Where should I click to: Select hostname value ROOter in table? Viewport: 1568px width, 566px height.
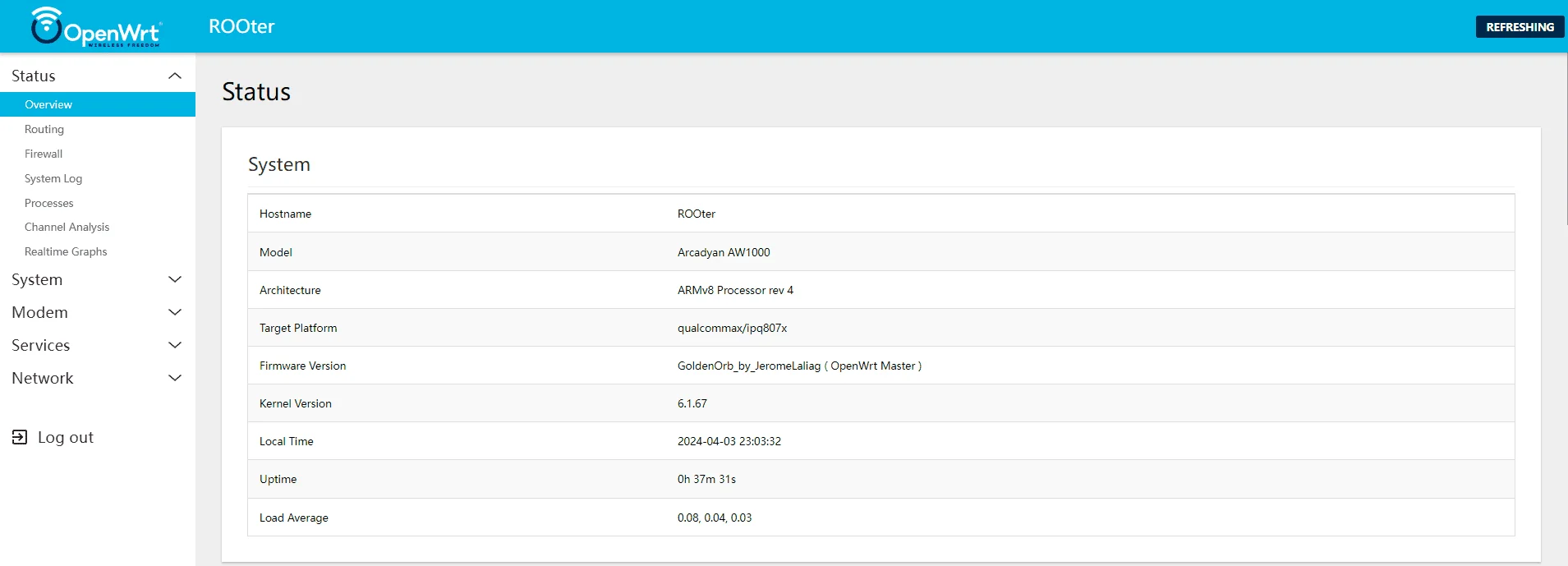tap(697, 214)
